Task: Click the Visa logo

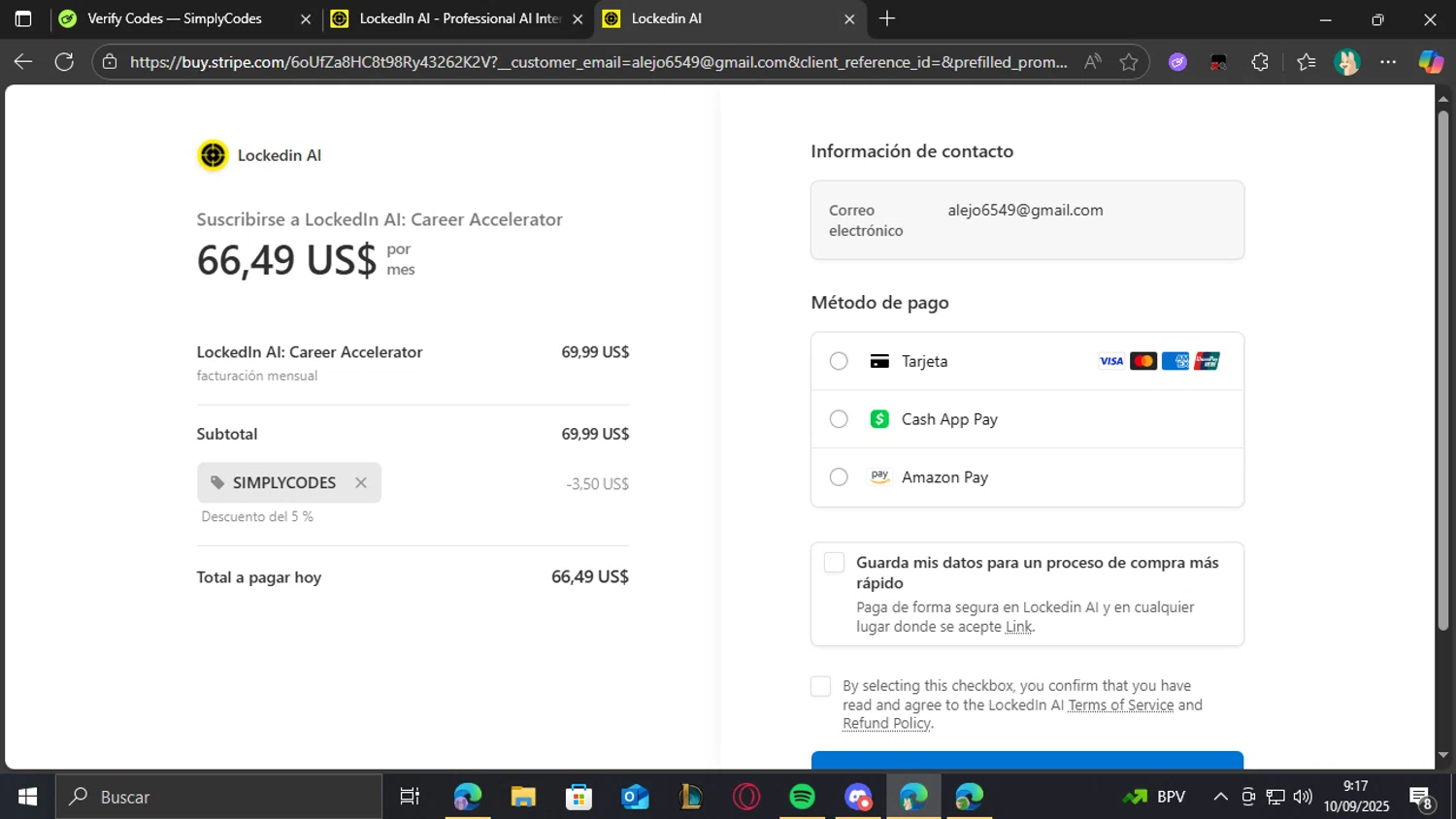Action: tap(1111, 361)
